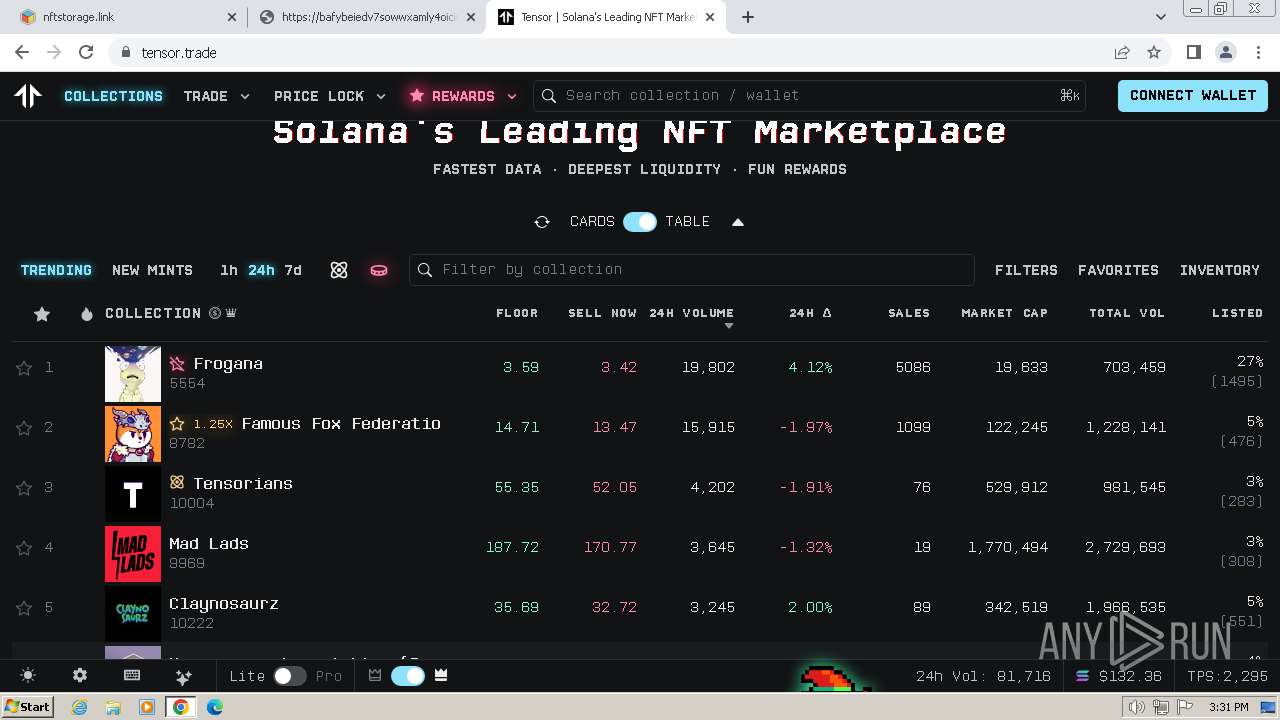Click the refresh data icon beside CARDS

pos(542,222)
